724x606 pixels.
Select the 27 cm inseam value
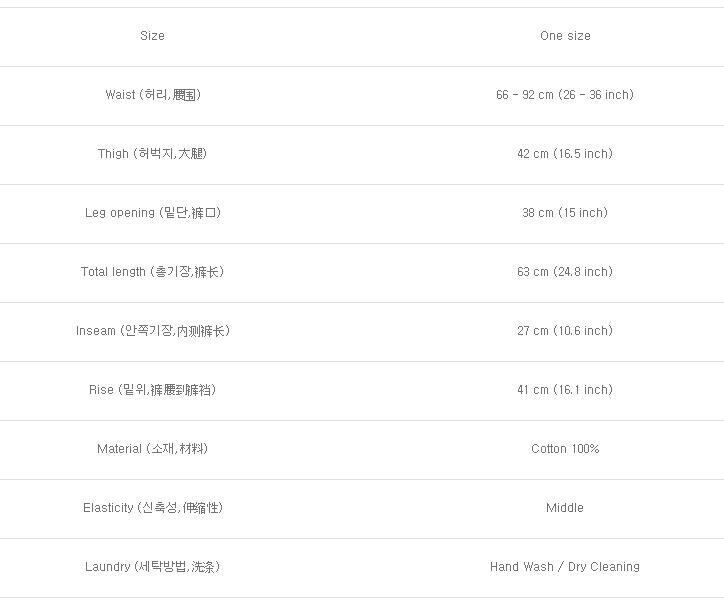point(564,331)
